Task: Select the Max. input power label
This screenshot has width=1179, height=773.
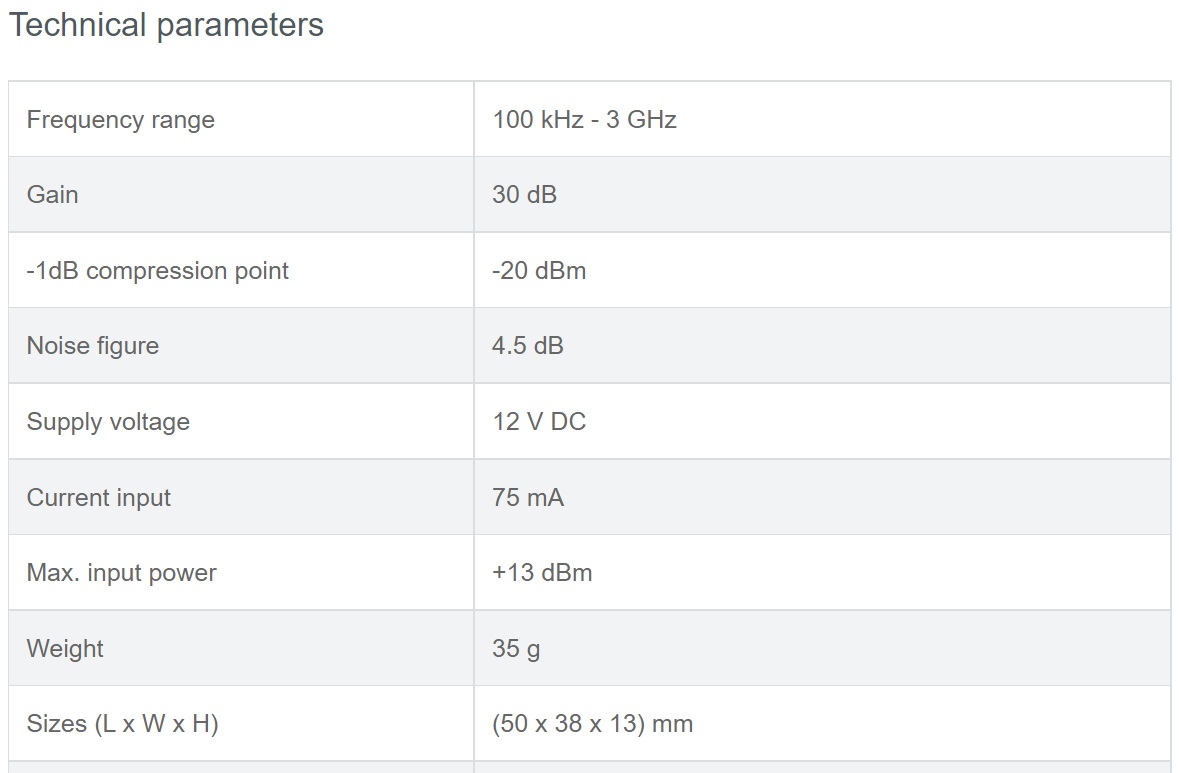Action: [x=121, y=573]
